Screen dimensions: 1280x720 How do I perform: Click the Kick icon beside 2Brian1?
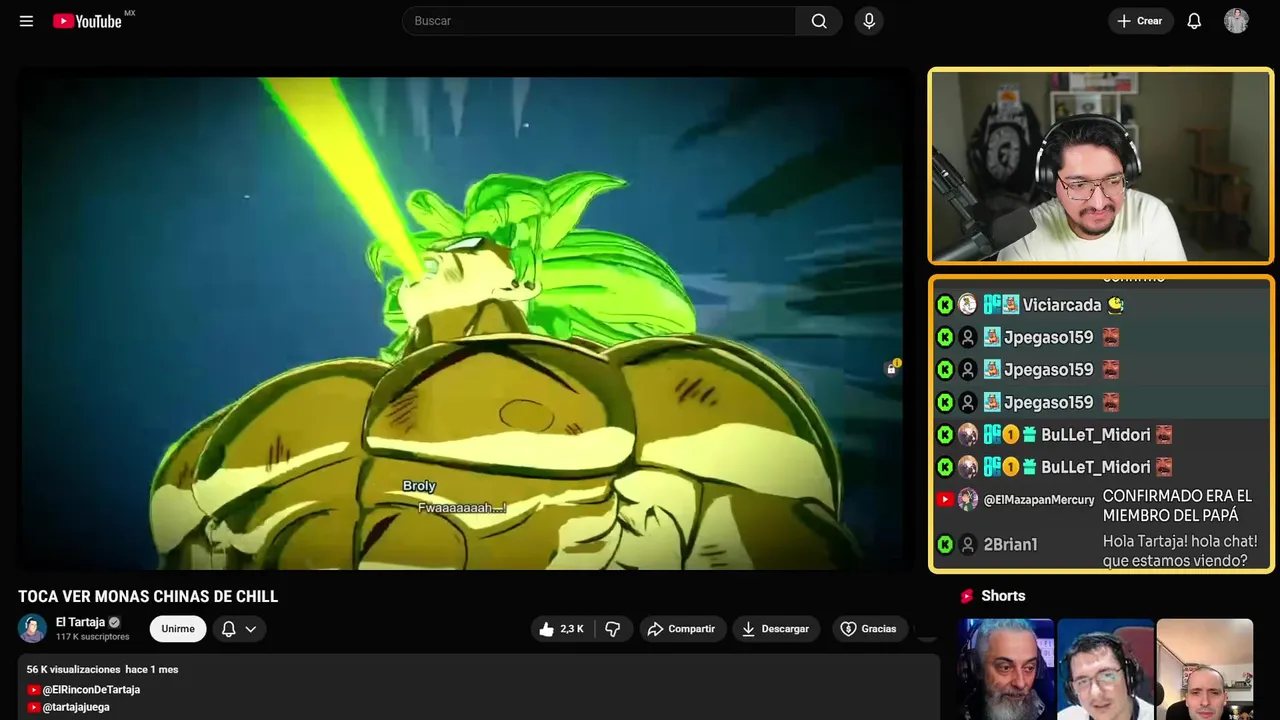pos(945,545)
